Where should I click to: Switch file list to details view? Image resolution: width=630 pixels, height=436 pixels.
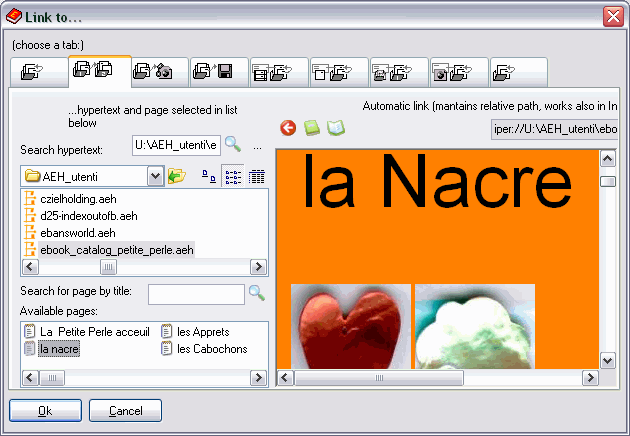[x=257, y=176]
